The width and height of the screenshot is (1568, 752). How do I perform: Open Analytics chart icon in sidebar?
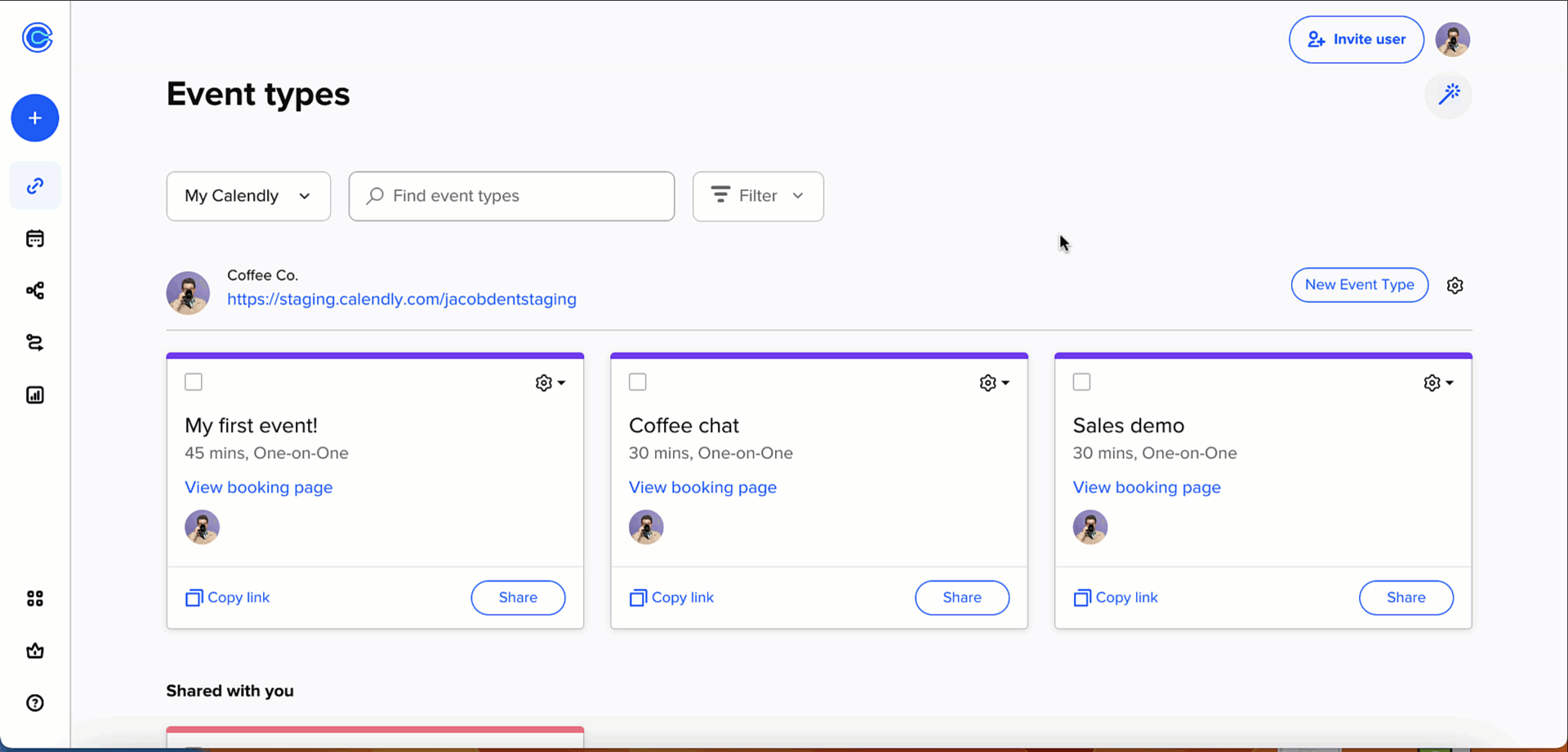[x=35, y=395]
